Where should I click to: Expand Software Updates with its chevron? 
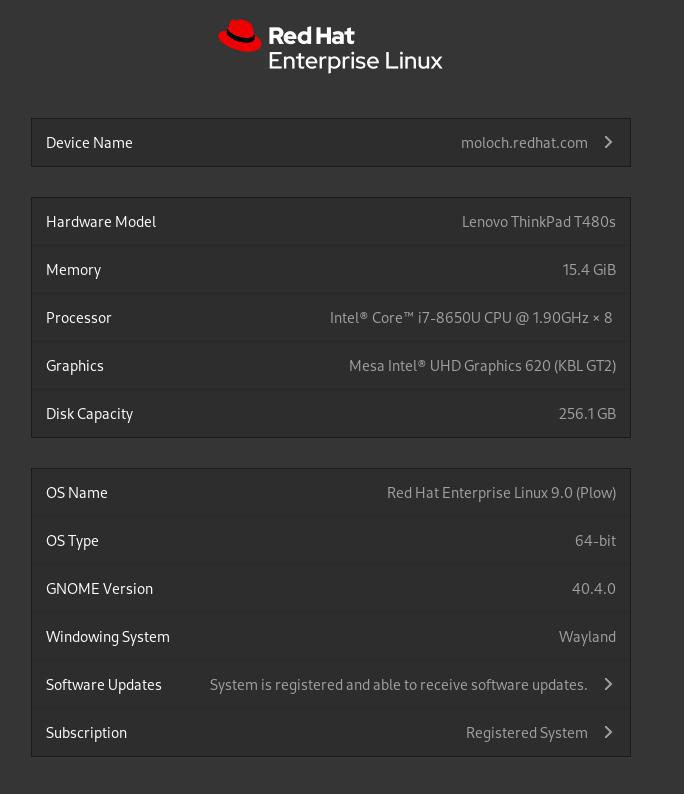click(608, 685)
